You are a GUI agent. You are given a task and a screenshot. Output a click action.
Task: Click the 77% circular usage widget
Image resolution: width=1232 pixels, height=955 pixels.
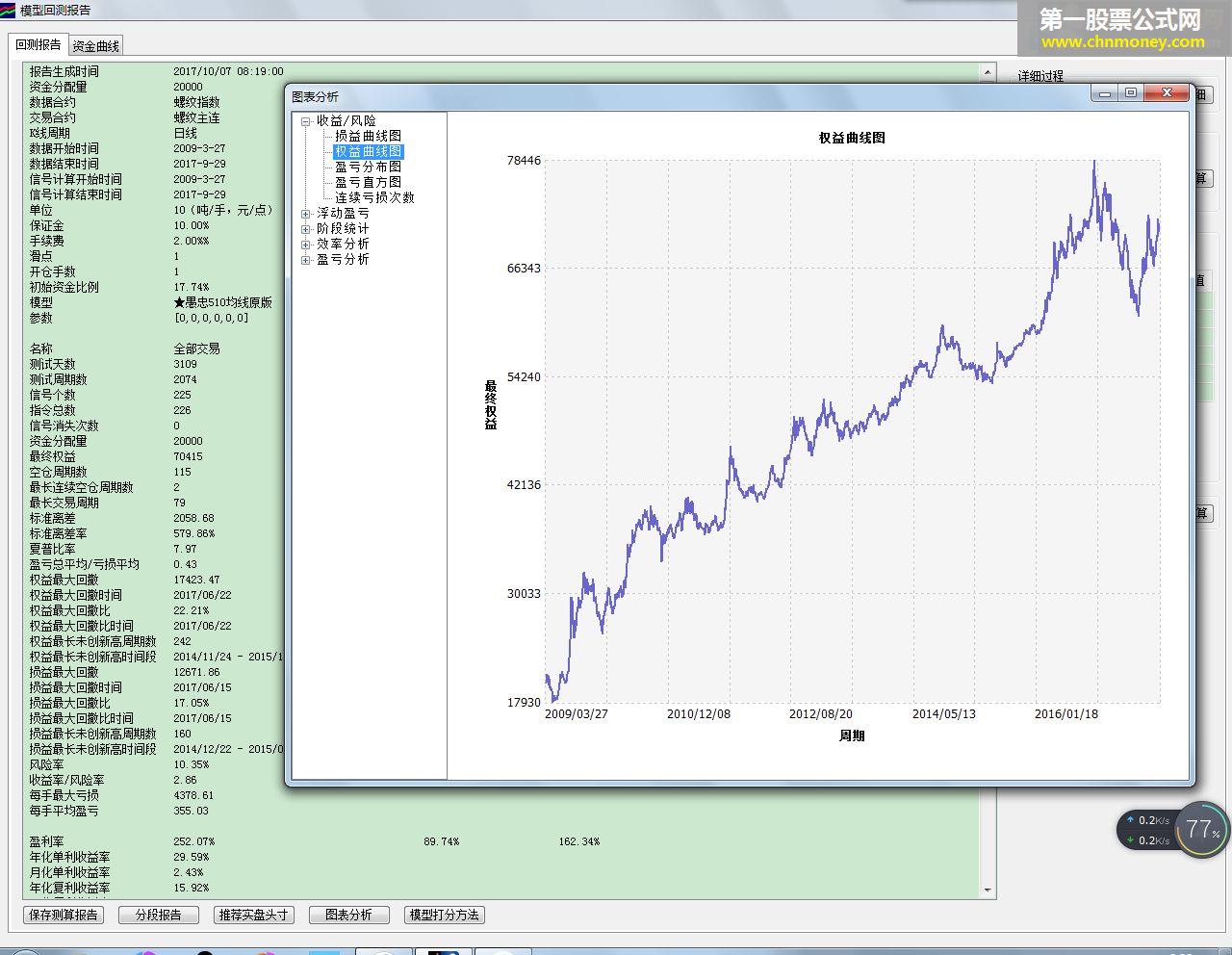1202,830
